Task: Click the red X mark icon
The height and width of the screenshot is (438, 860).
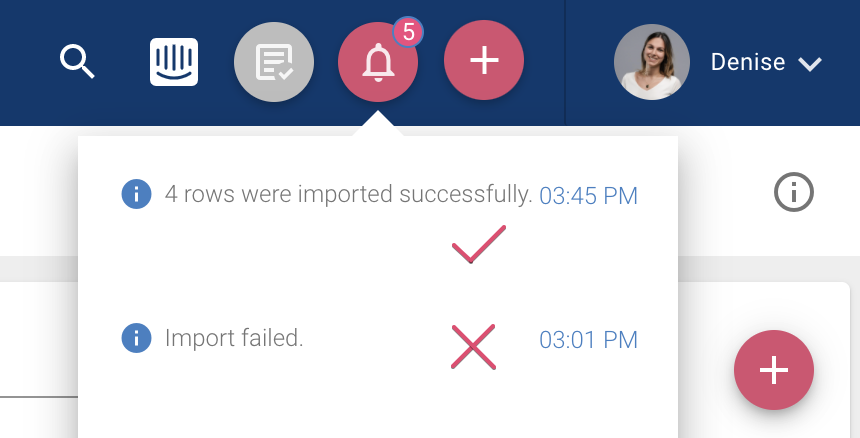Action: coord(473,347)
